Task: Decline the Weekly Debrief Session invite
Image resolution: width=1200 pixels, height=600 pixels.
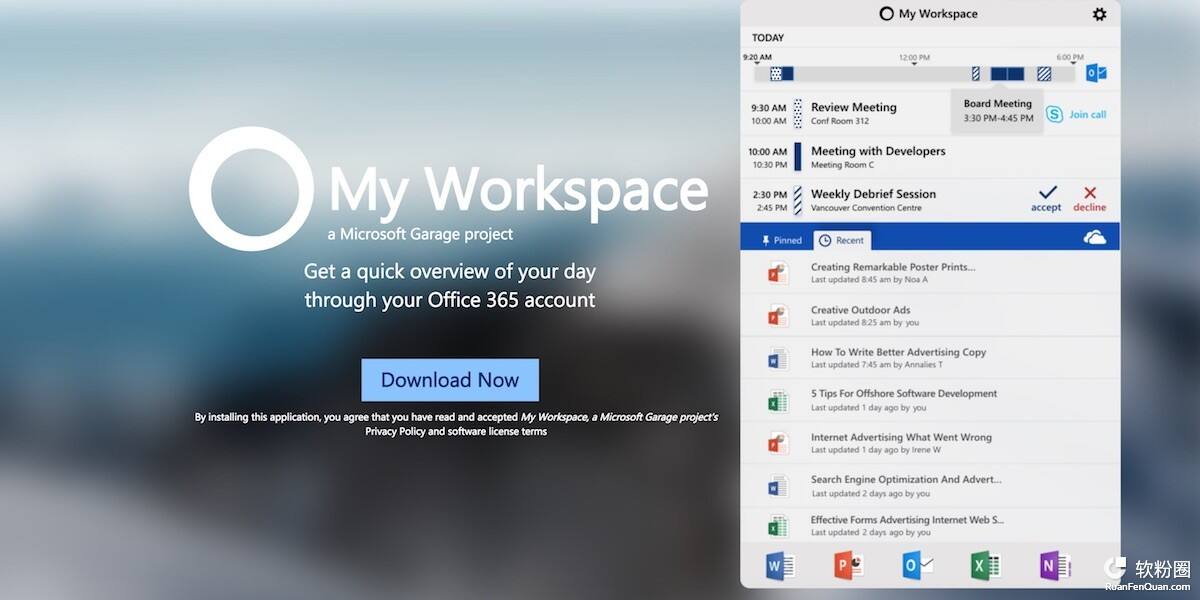Action: (x=1090, y=198)
